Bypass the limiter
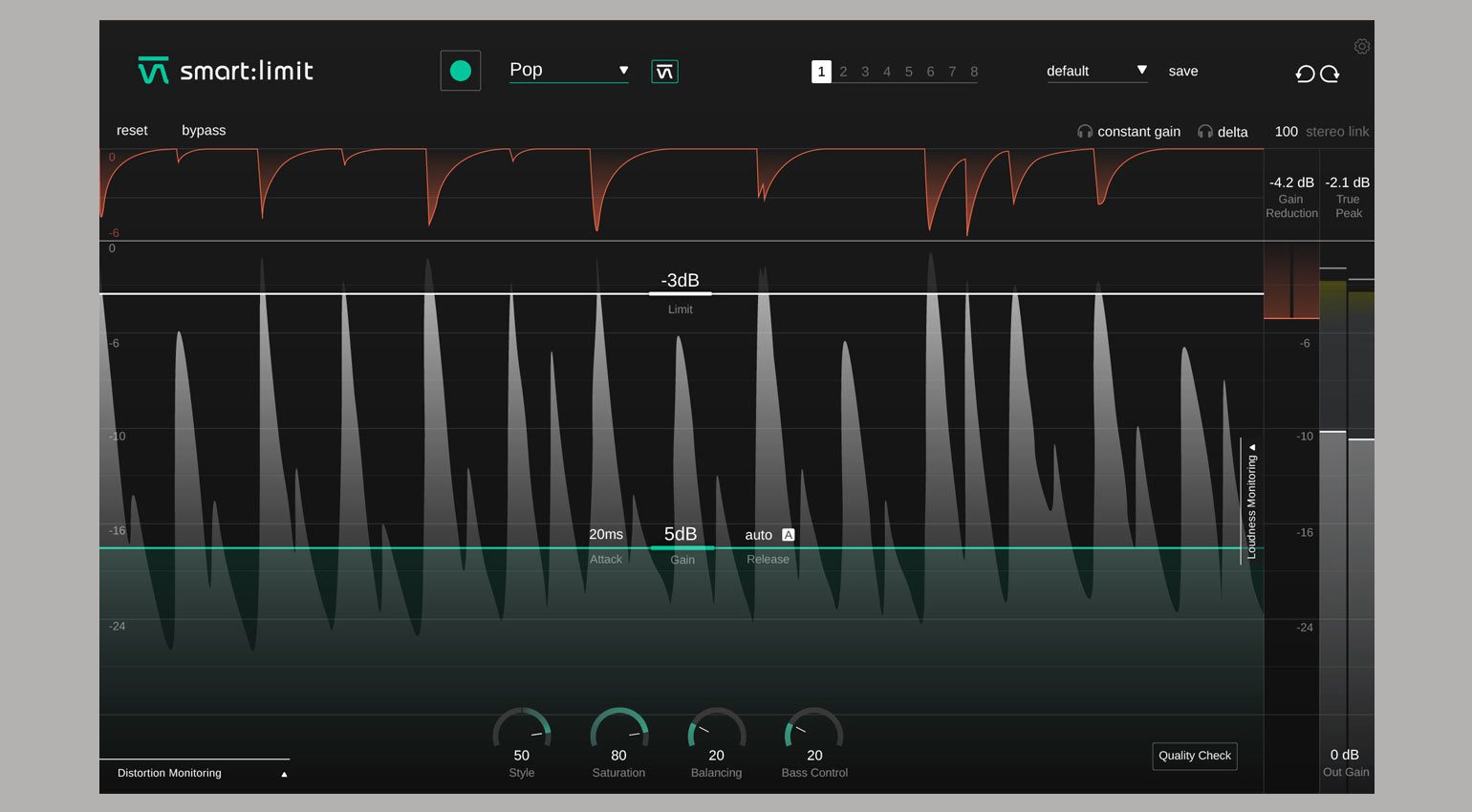 [x=204, y=131]
